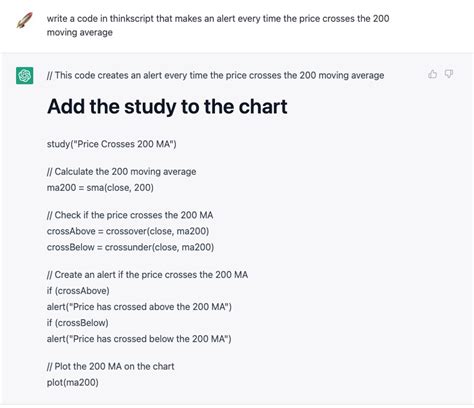
Task: Click the heading Add the study to the chart
Action: (167, 107)
